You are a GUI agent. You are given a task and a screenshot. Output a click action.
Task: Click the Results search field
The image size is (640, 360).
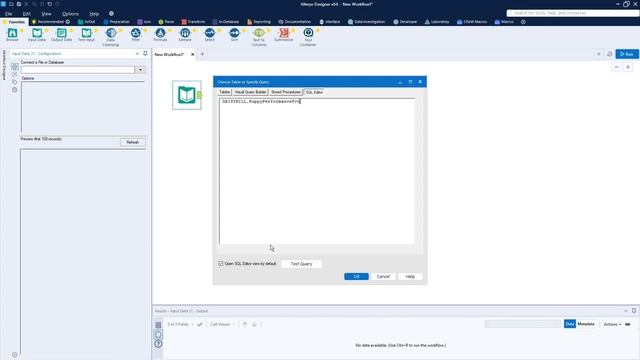tap(523, 324)
